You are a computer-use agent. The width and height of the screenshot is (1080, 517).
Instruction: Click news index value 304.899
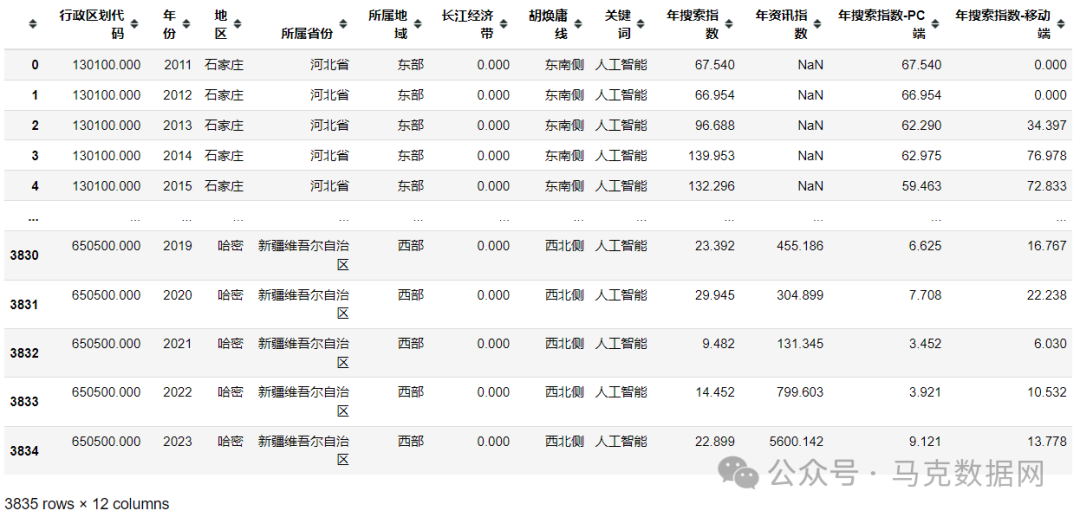800,295
